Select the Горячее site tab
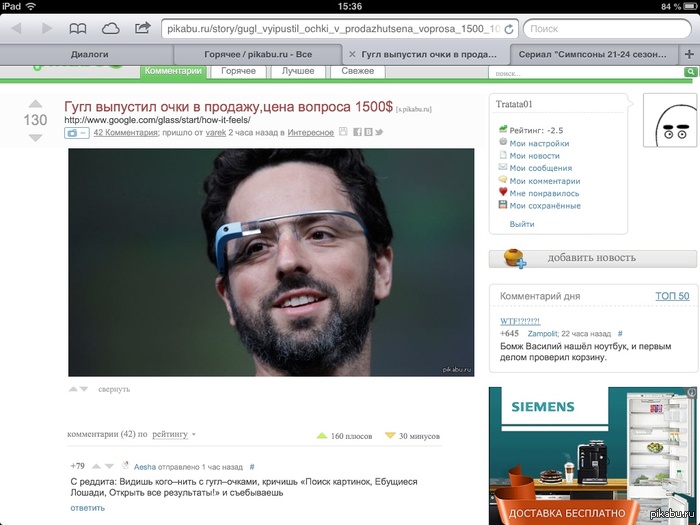The height and width of the screenshot is (525, 700). click(x=238, y=71)
